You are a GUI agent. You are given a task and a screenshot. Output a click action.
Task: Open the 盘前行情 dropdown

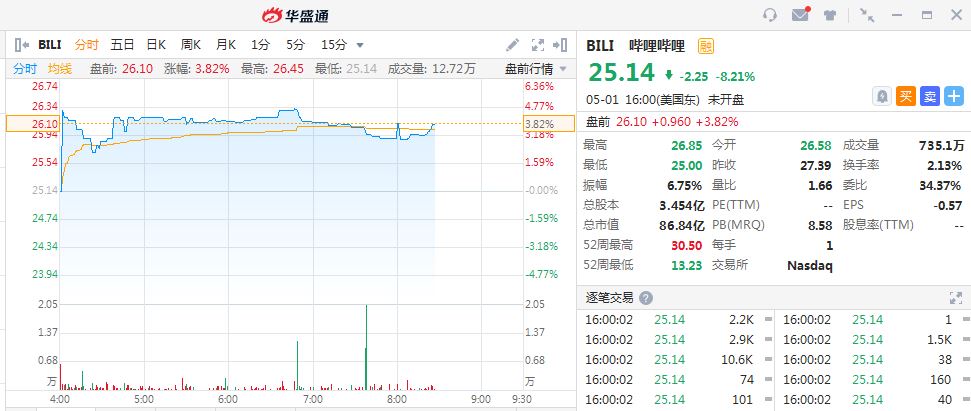535,68
